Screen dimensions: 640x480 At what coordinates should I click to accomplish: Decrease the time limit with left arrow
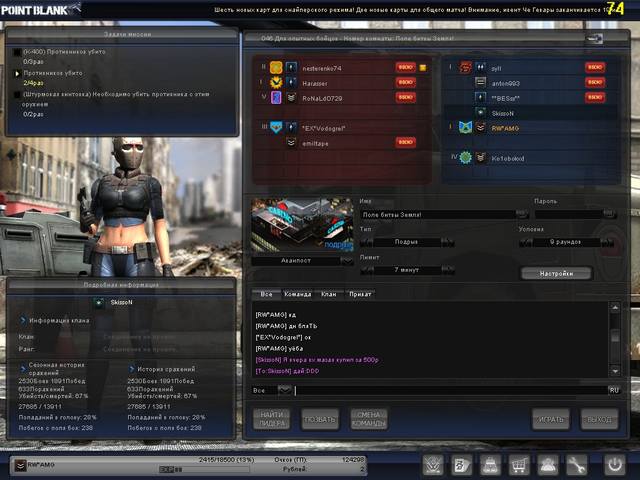(367, 270)
